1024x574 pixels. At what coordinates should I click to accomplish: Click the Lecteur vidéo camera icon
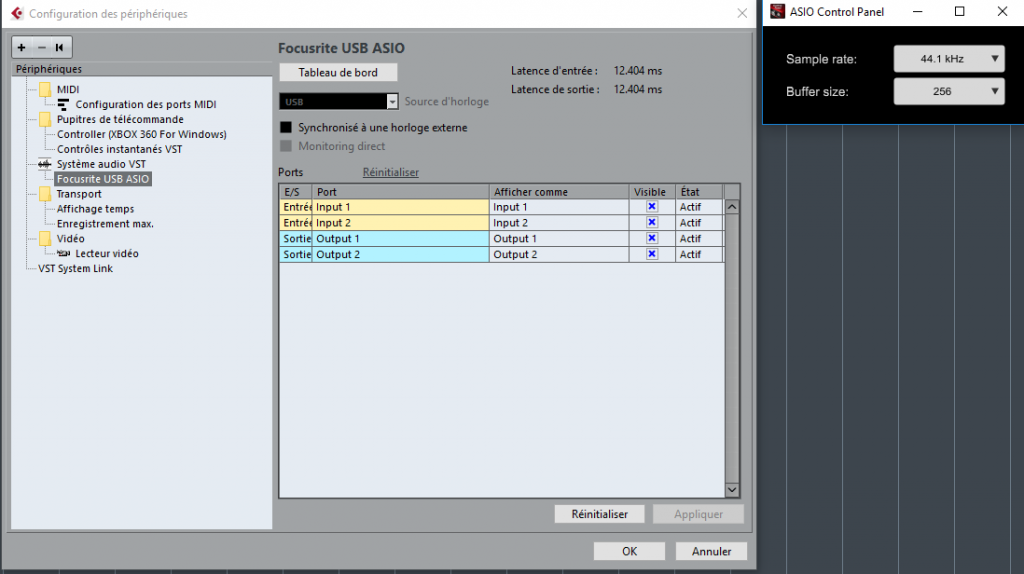click(63, 253)
